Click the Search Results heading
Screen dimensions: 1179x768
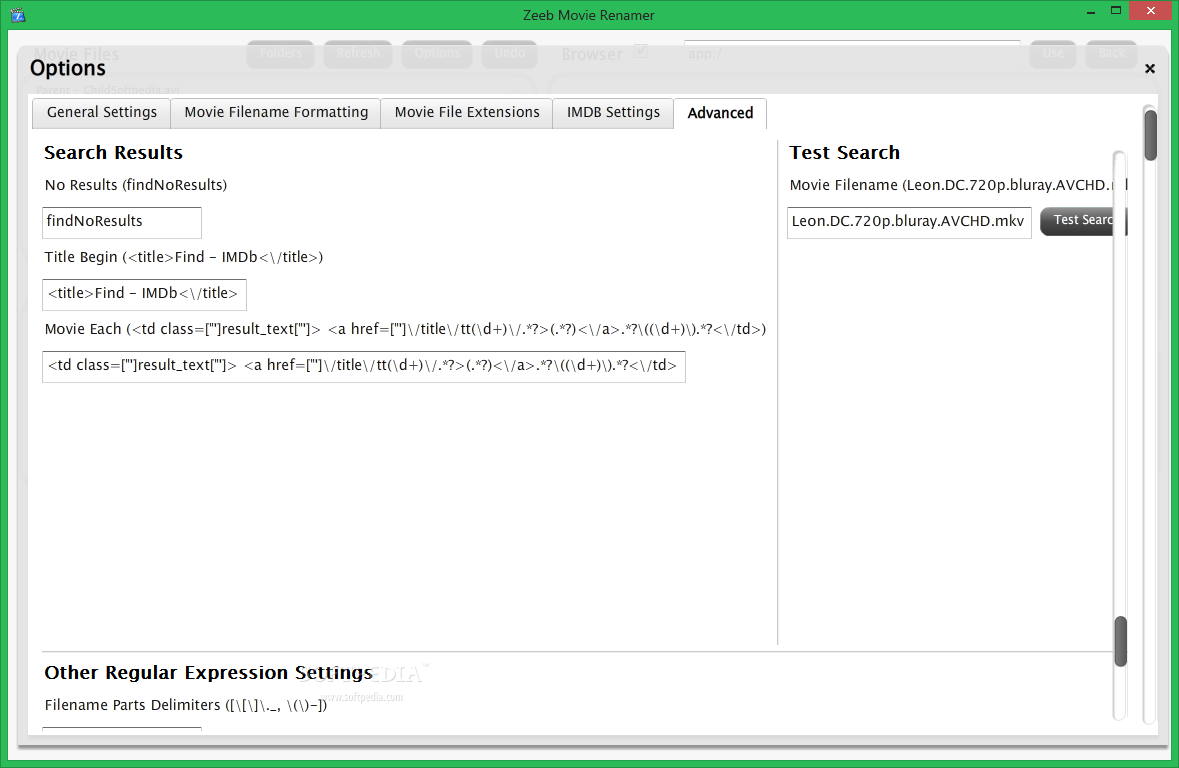(x=114, y=153)
